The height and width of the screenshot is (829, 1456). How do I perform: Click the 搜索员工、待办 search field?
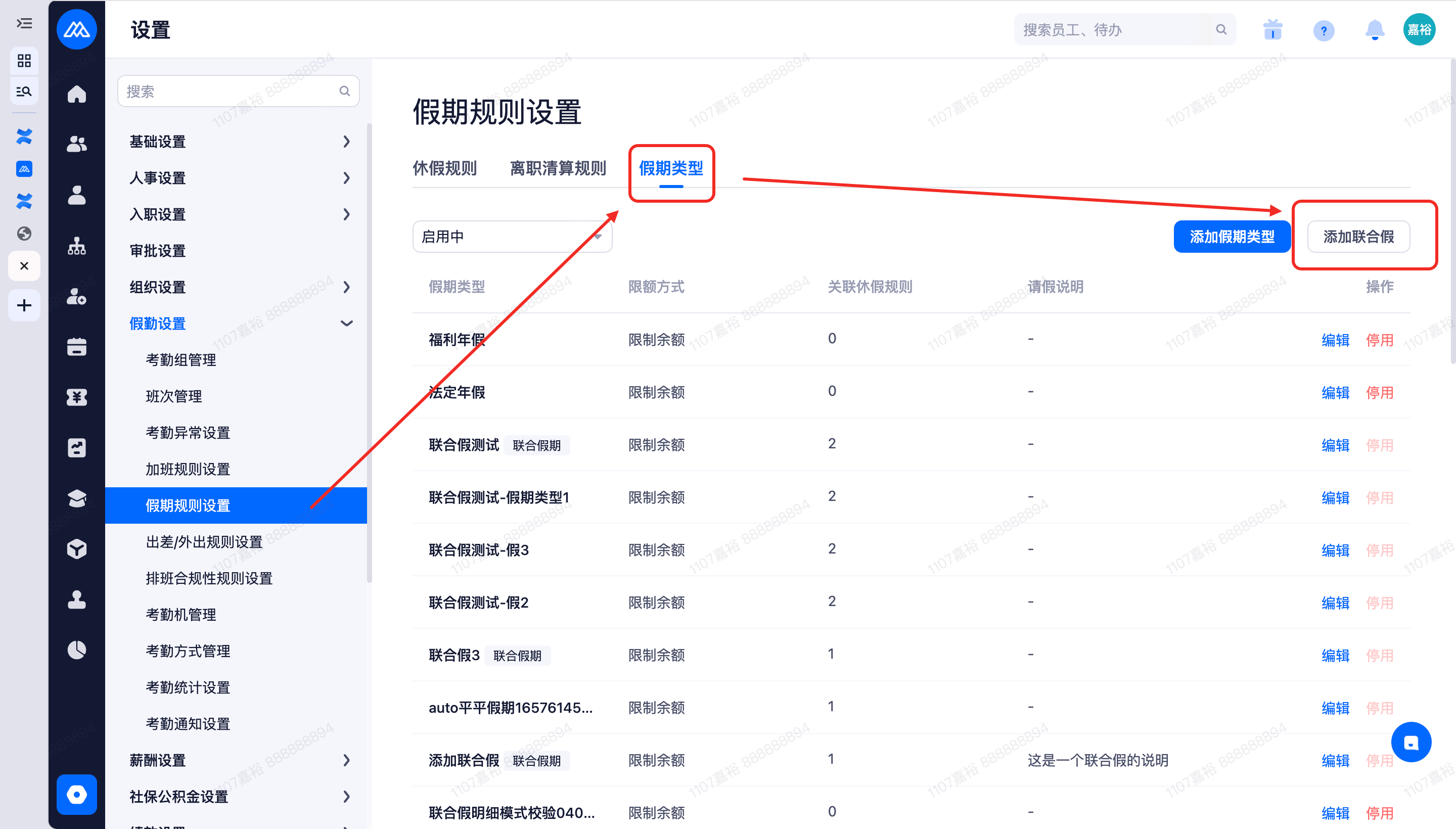(x=1116, y=30)
